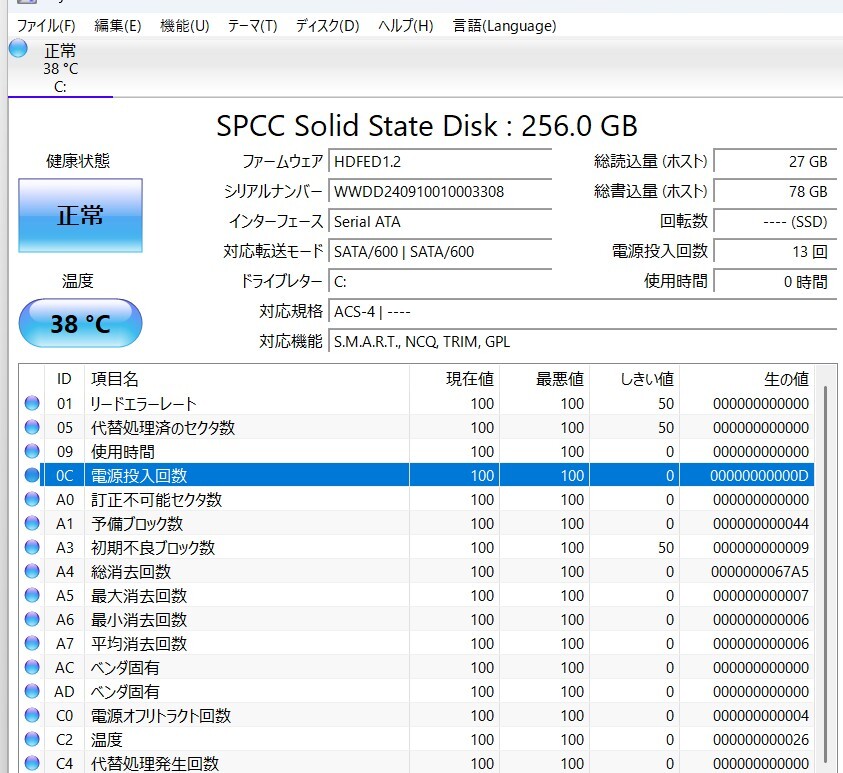Click the standard field ACS-4 | ----

coord(583,312)
